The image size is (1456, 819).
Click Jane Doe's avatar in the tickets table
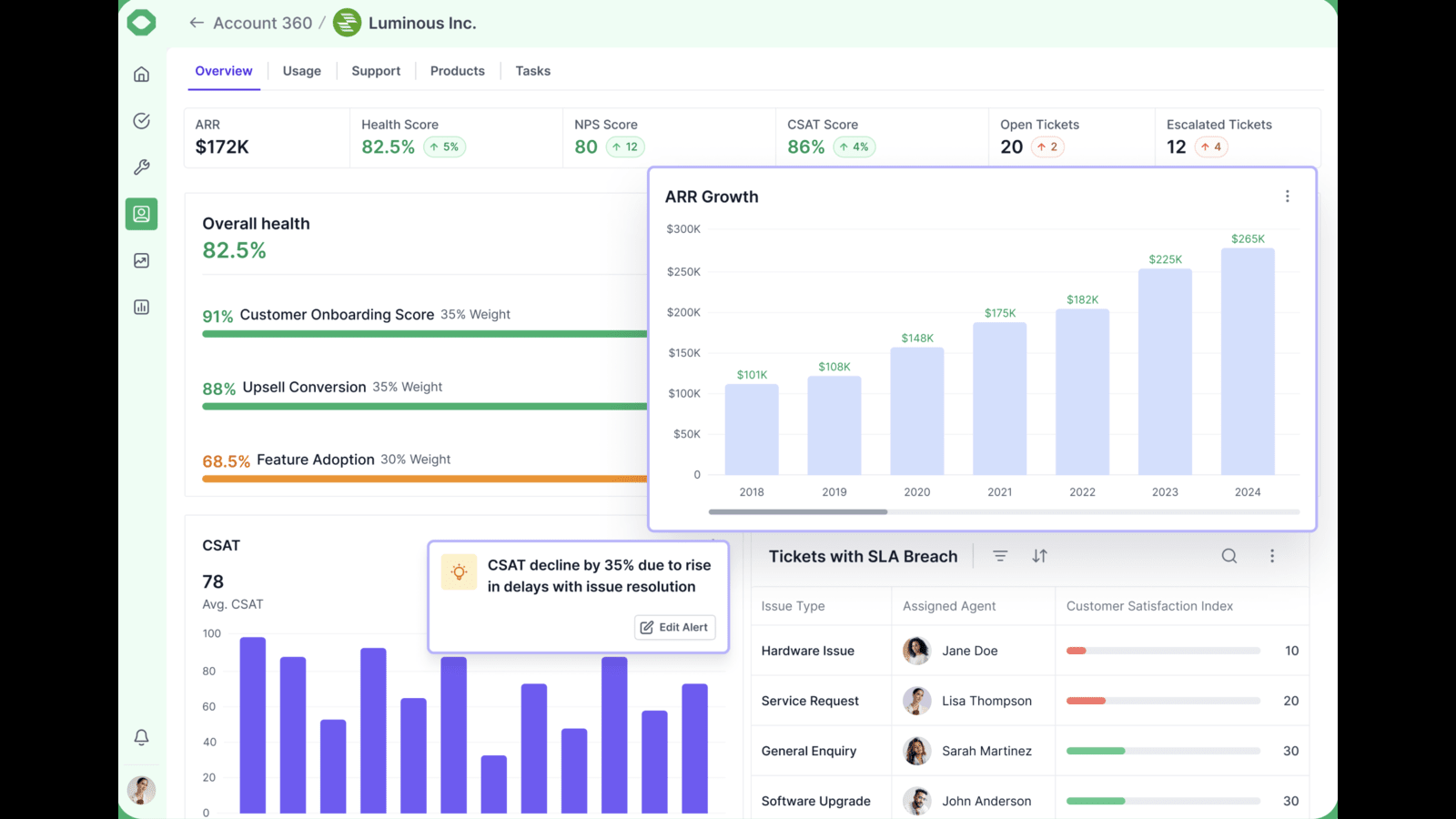pos(916,651)
